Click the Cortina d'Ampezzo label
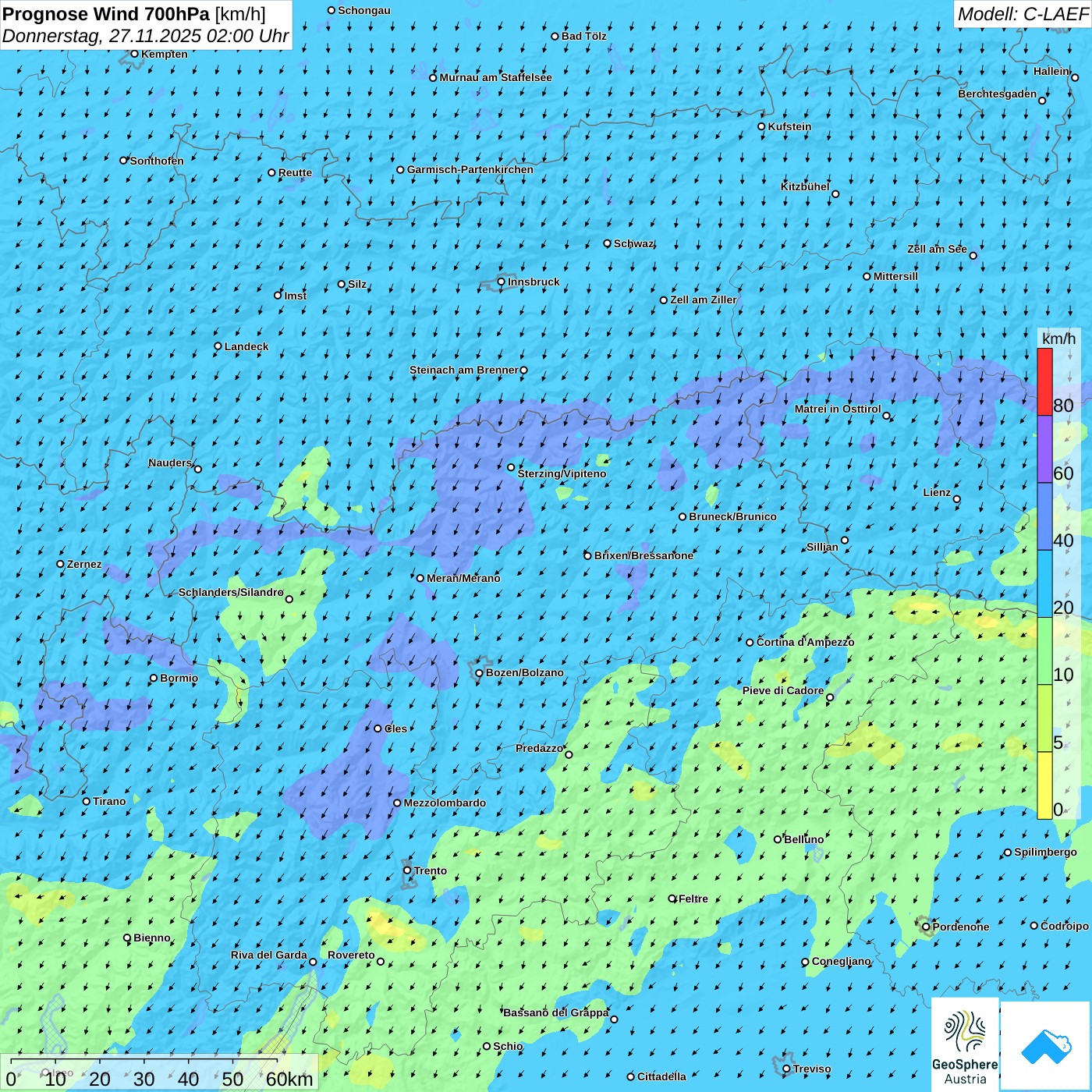This screenshot has height=1092, width=1092. coord(806,643)
